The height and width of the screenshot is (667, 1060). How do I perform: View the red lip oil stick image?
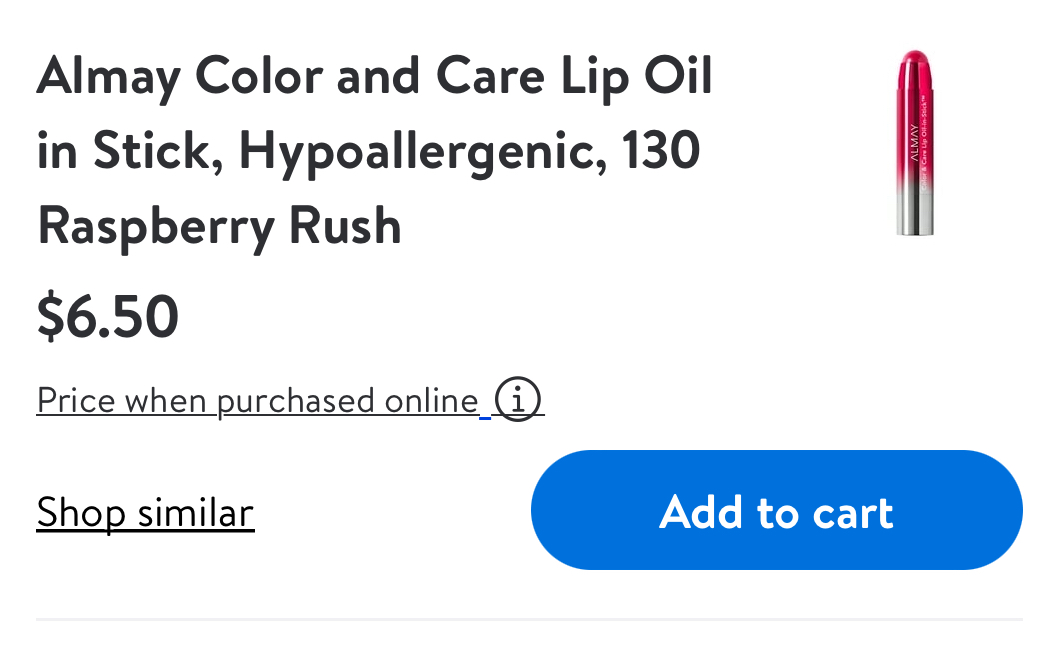(915, 142)
